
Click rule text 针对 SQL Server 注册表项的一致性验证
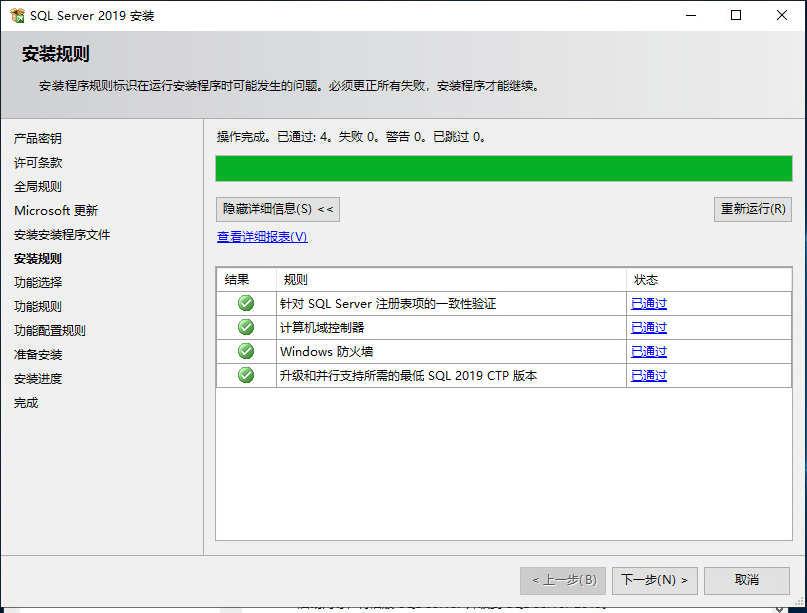388,304
